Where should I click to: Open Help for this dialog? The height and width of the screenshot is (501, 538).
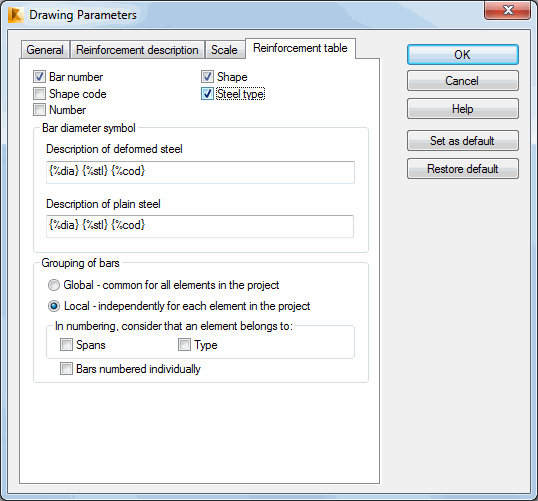click(463, 109)
